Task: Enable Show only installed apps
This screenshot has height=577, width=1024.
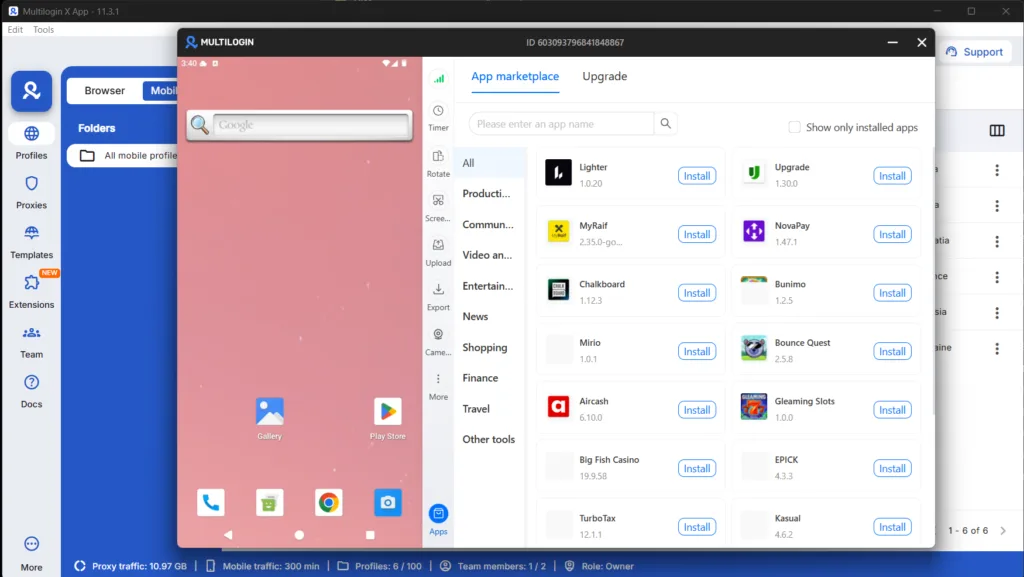Action: point(794,127)
